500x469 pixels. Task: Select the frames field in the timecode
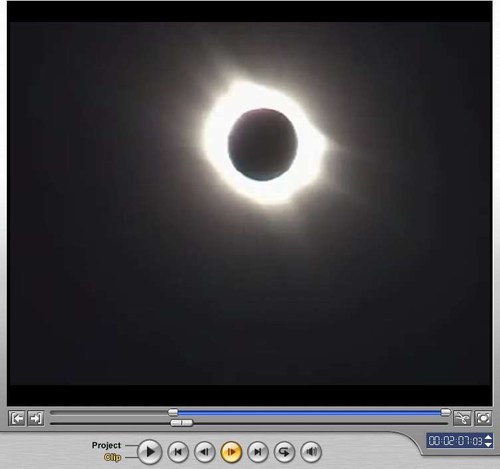477,441
